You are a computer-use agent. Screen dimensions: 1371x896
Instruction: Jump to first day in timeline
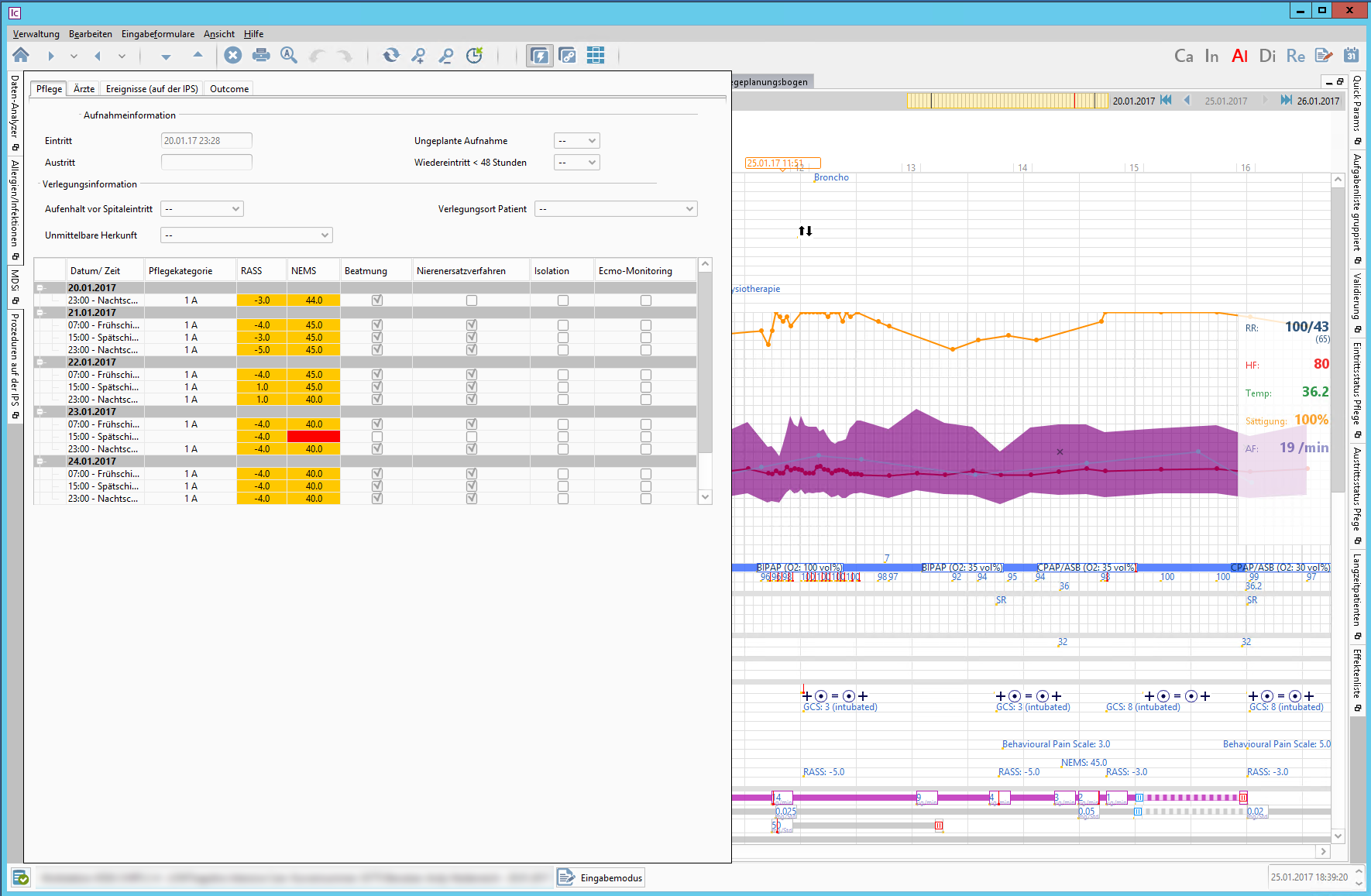coord(1166,101)
